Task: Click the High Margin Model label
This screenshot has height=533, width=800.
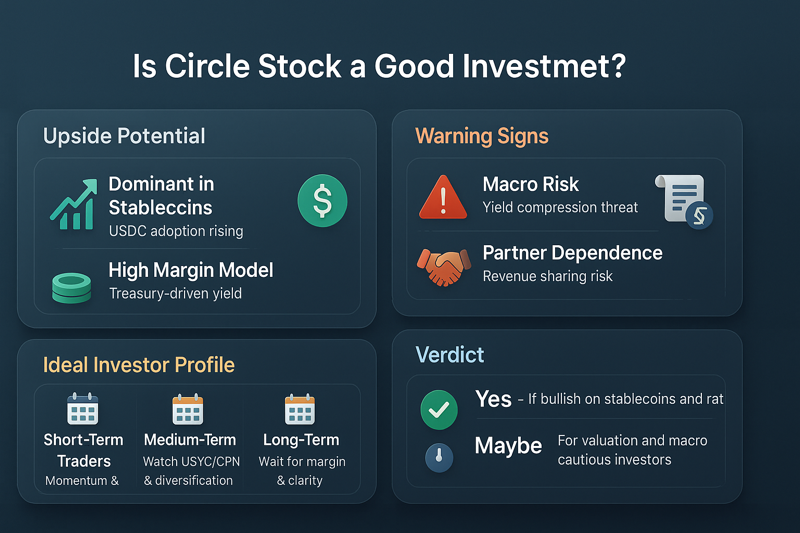Action: click(191, 270)
